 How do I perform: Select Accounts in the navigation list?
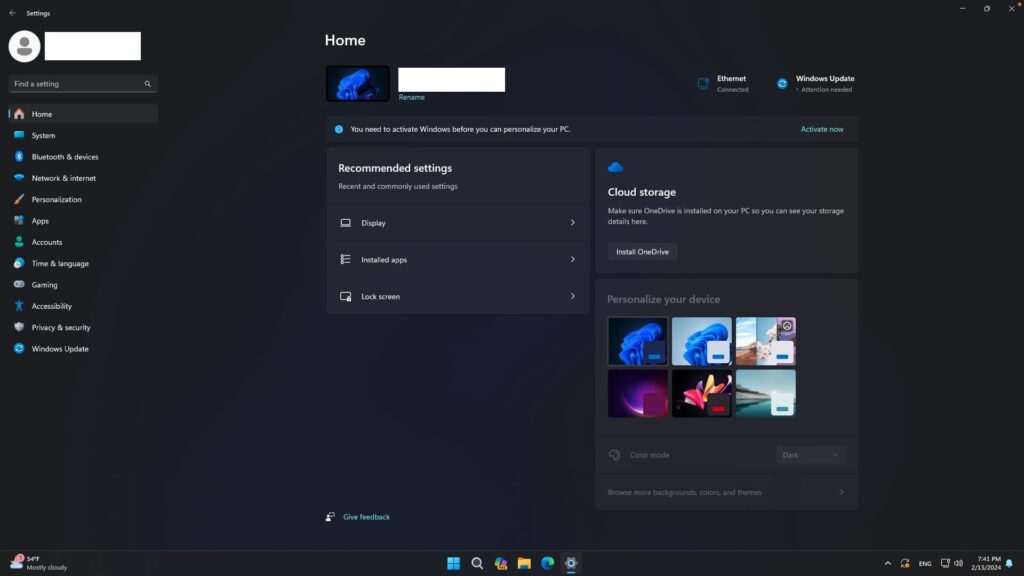(46, 242)
